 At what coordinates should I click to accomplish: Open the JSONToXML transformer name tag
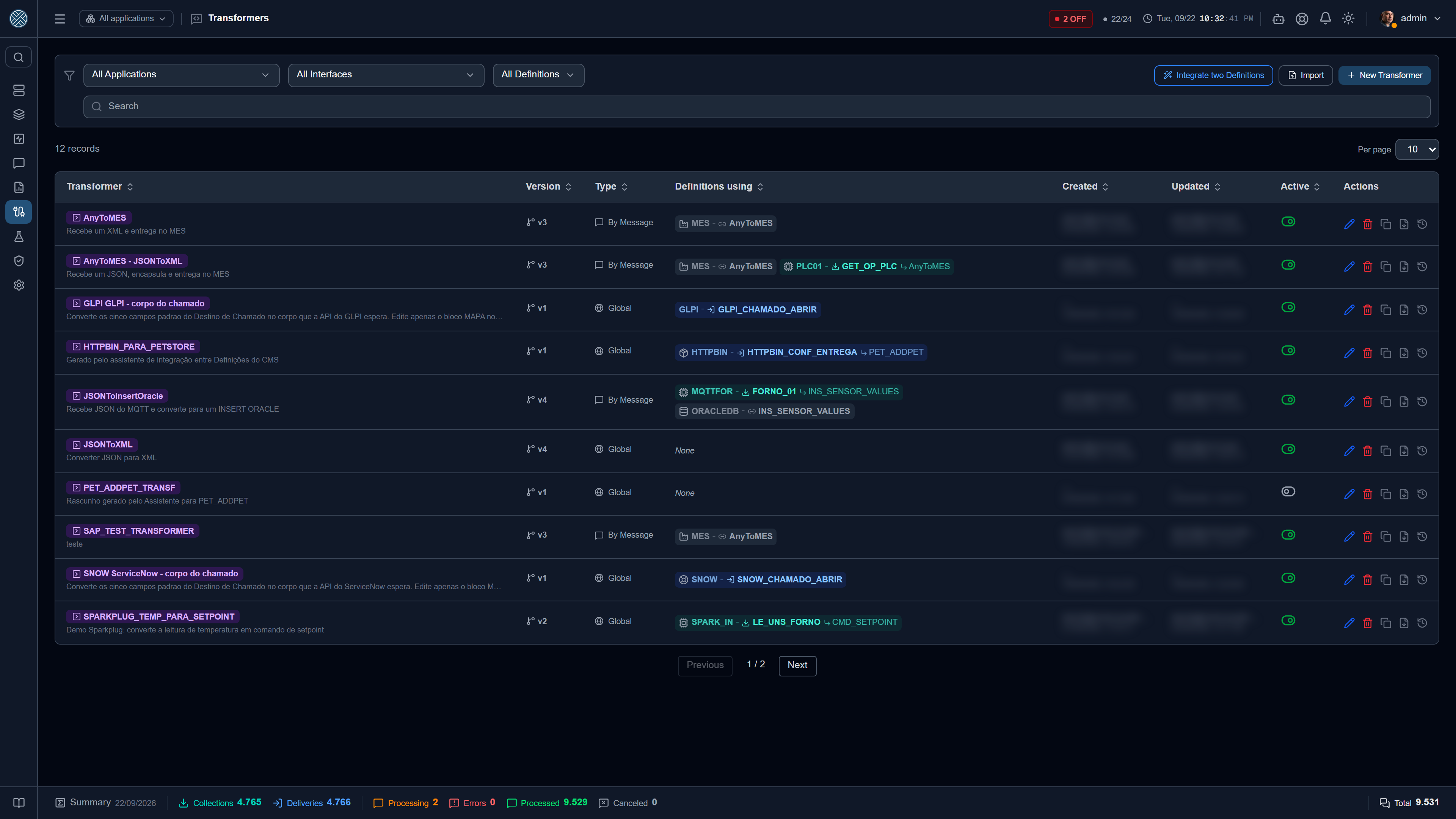tap(102, 444)
